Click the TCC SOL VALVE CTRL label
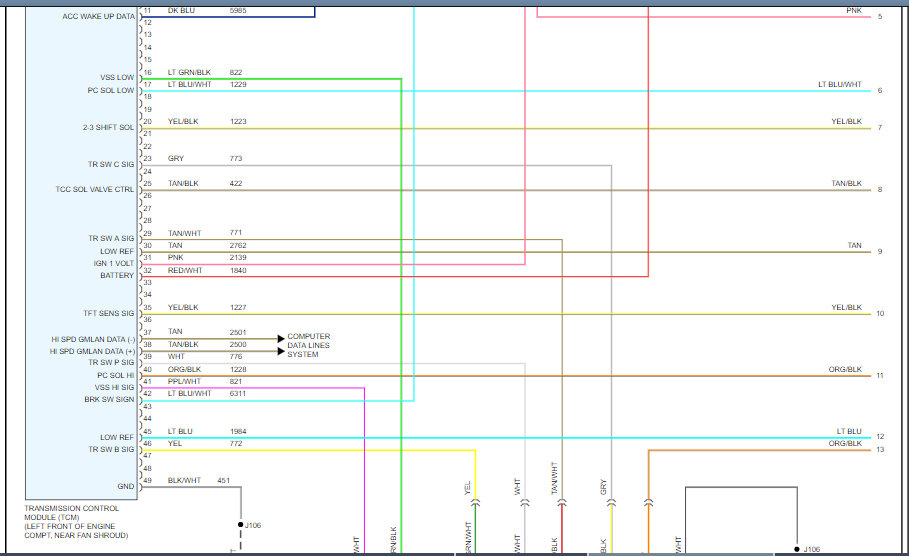Viewport: 909px width, 556px height. point(94,189)
